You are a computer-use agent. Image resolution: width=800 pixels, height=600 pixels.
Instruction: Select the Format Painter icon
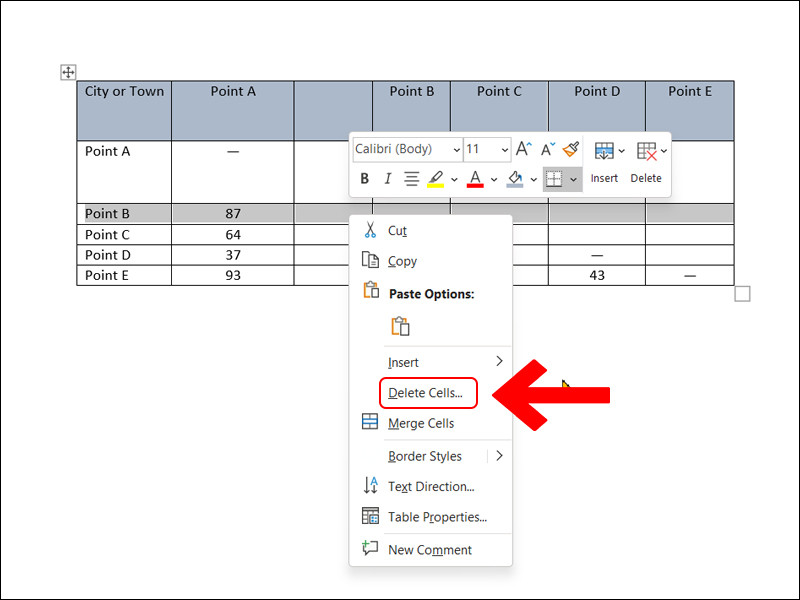pos(569,149)
